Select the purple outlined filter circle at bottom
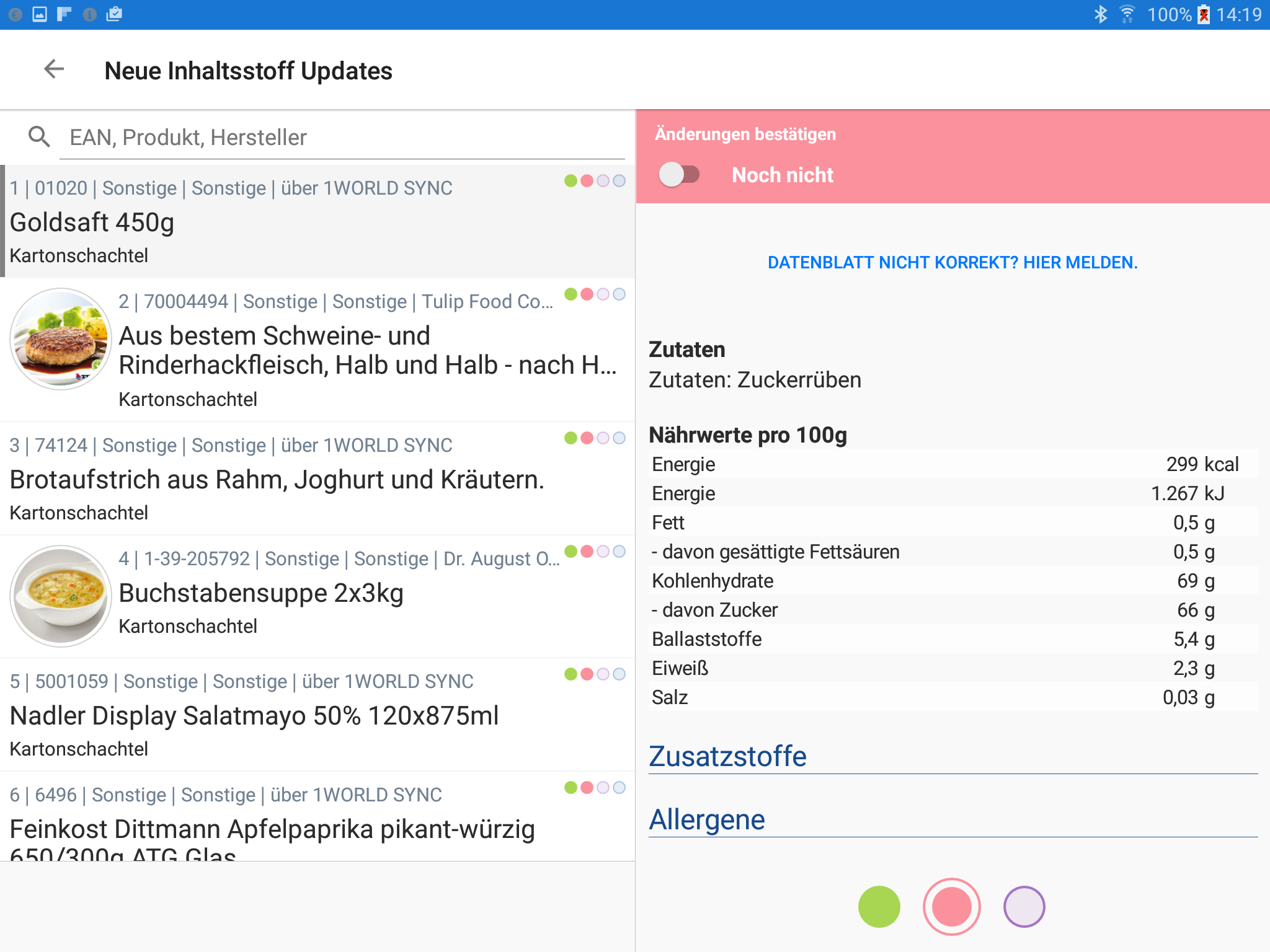 coord(1024,907)
